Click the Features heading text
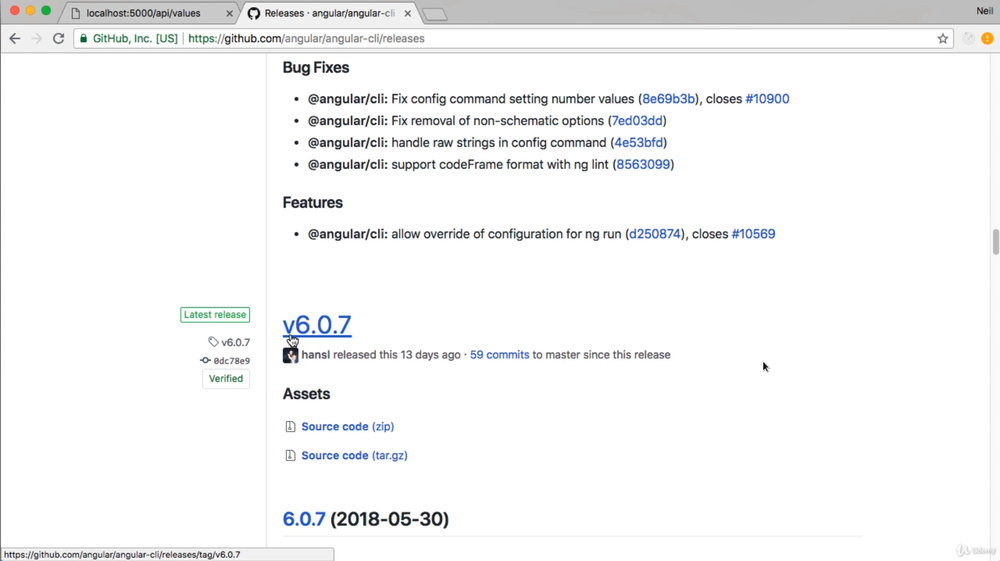The height and width of the screenshot is (561, 1000). [312, 203]
